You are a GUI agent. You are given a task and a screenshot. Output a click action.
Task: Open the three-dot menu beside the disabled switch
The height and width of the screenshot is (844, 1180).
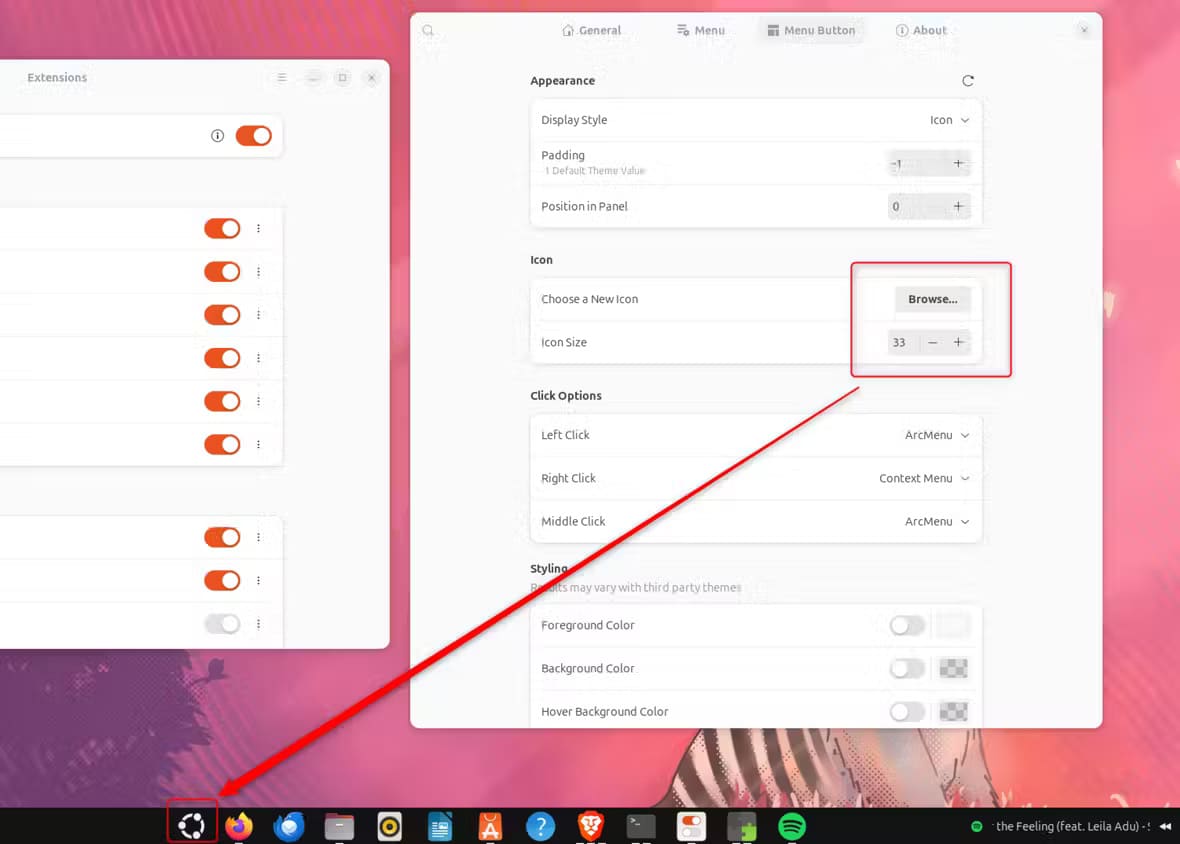[x=258, y=624]
